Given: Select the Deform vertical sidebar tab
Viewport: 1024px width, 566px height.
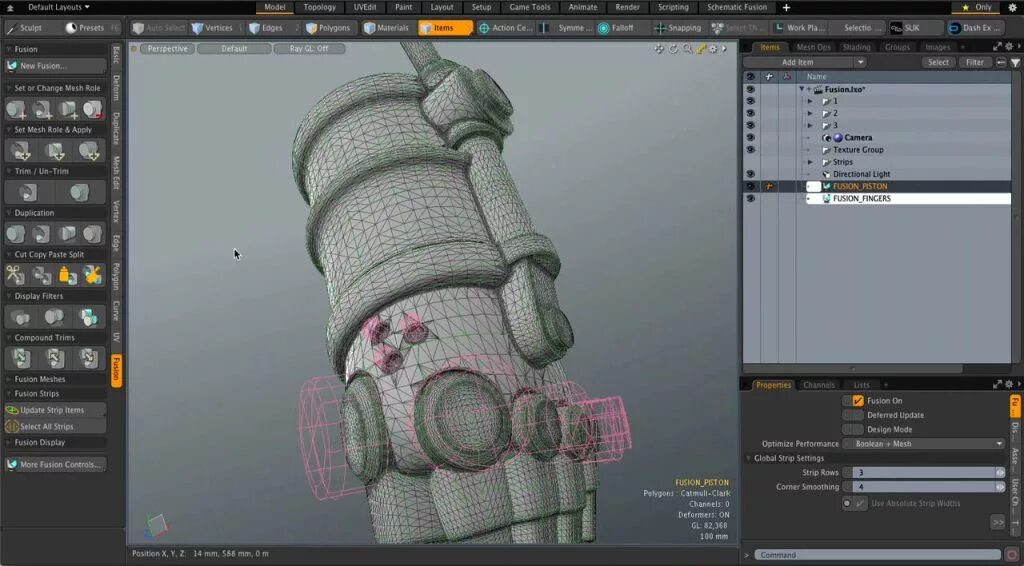Looking at the screenshot, I should tap(116, 88).
